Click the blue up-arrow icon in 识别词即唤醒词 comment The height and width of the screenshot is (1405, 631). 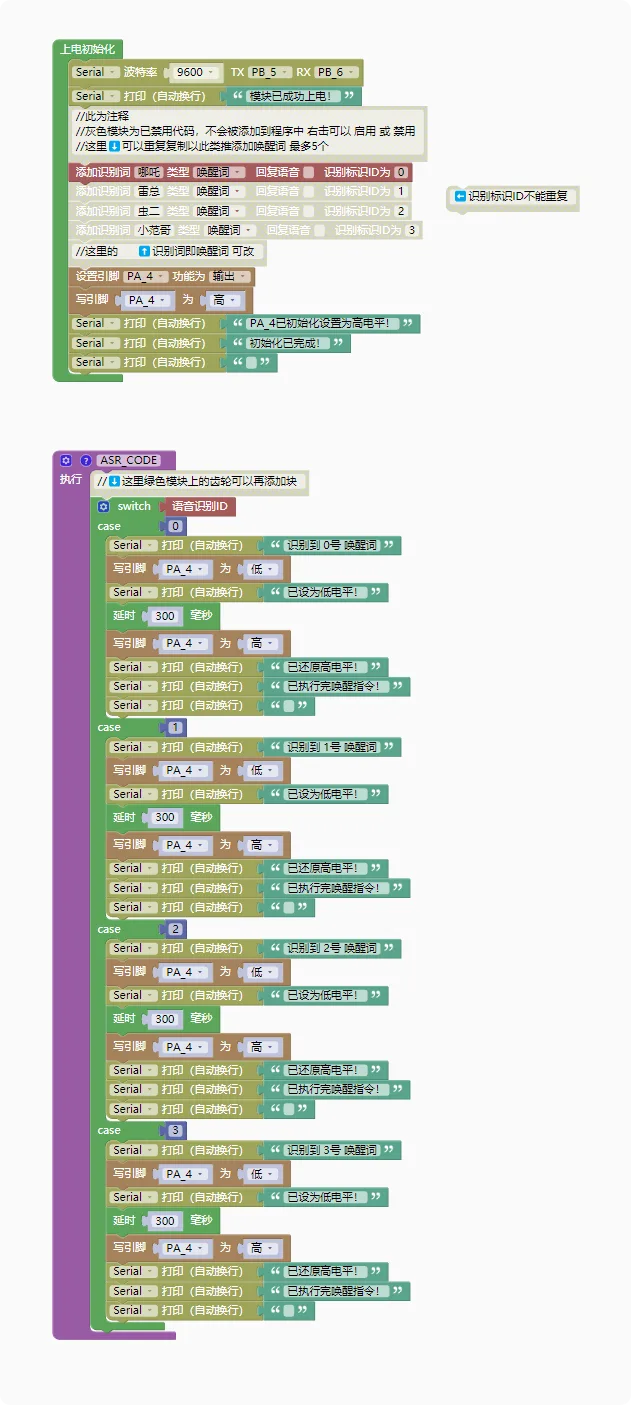[x=144, y=251]
